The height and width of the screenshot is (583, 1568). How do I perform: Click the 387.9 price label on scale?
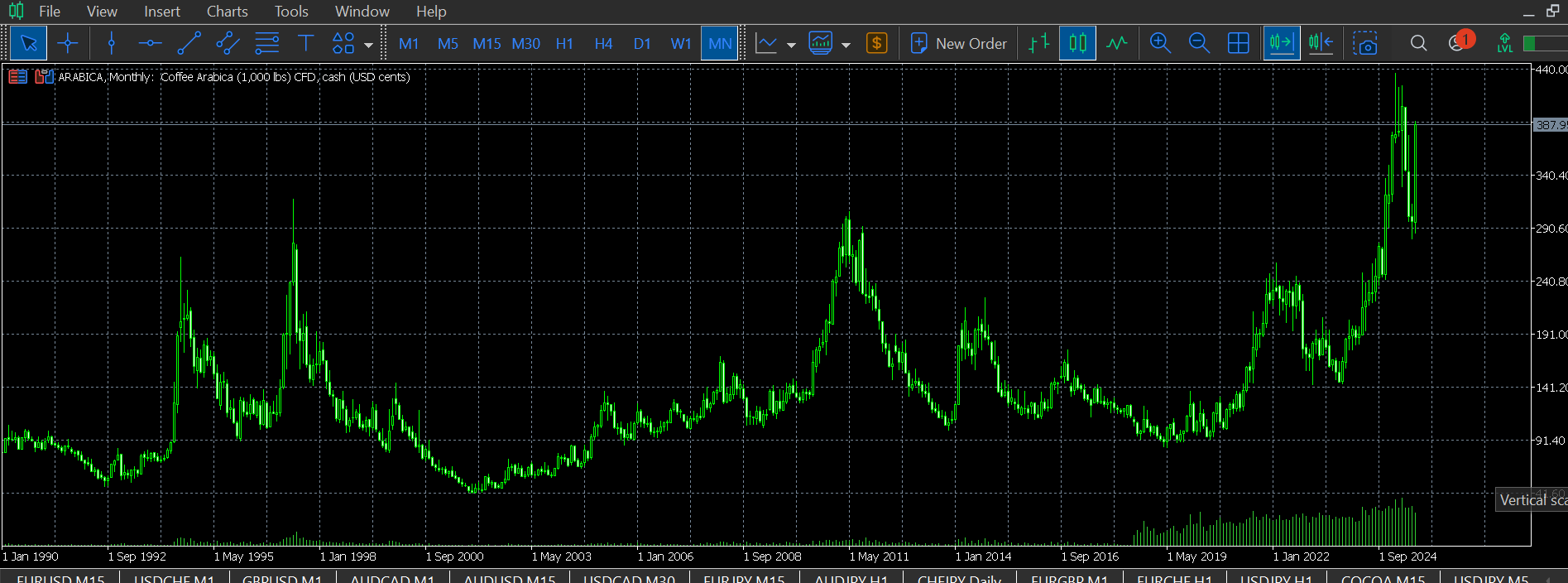point(1550,125)
